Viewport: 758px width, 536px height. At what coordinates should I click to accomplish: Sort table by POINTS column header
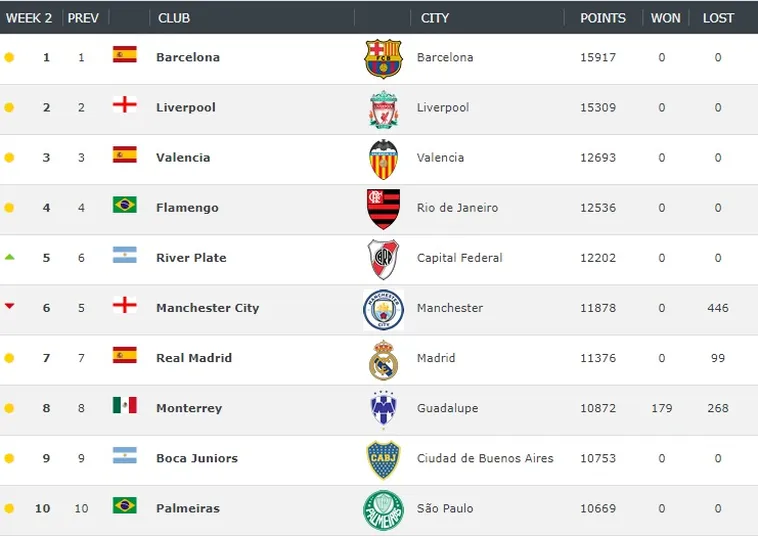[602, 18]
